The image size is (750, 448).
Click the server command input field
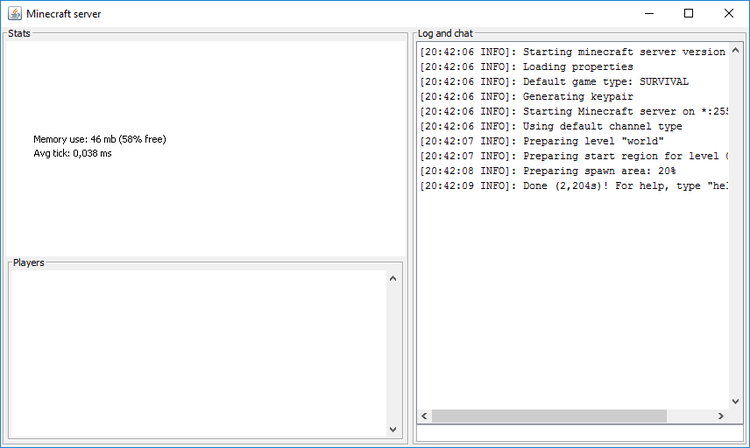coord(580,433)
